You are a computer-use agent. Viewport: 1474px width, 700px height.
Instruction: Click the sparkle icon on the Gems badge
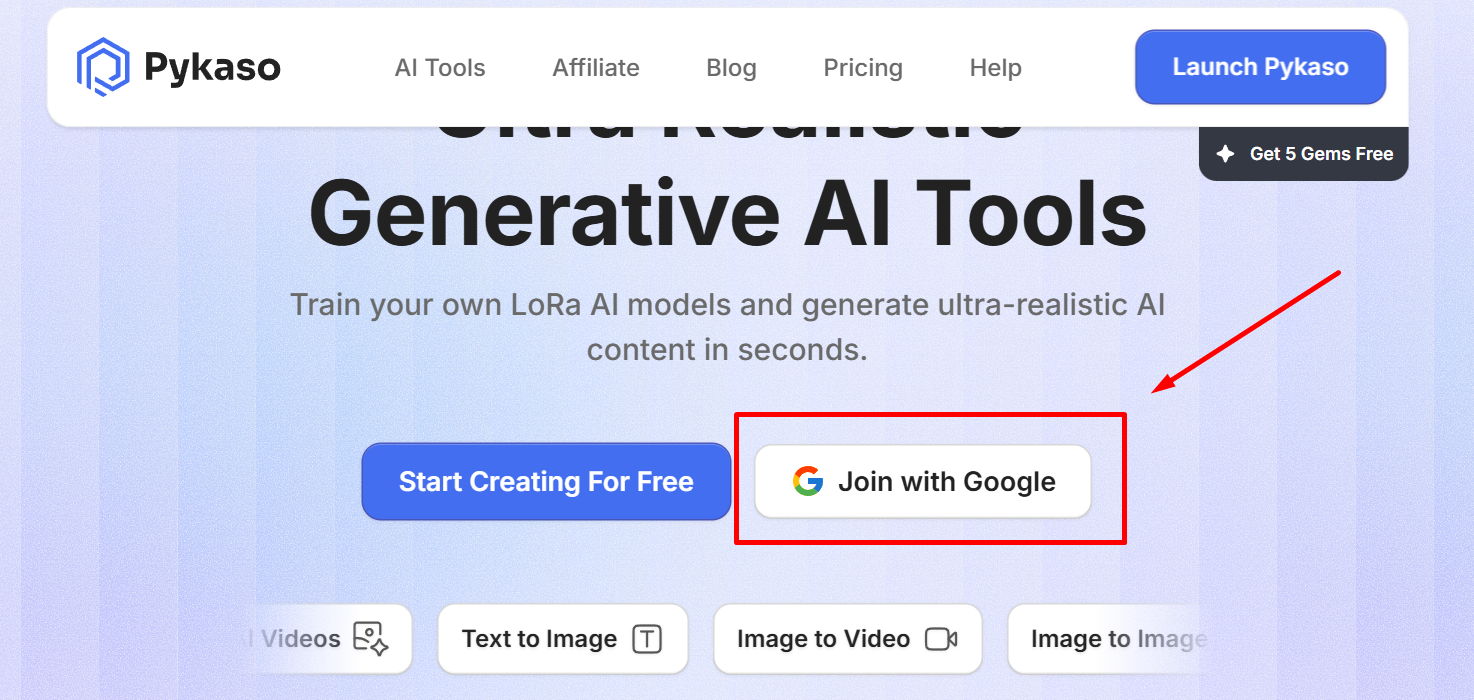(1226, 153)
